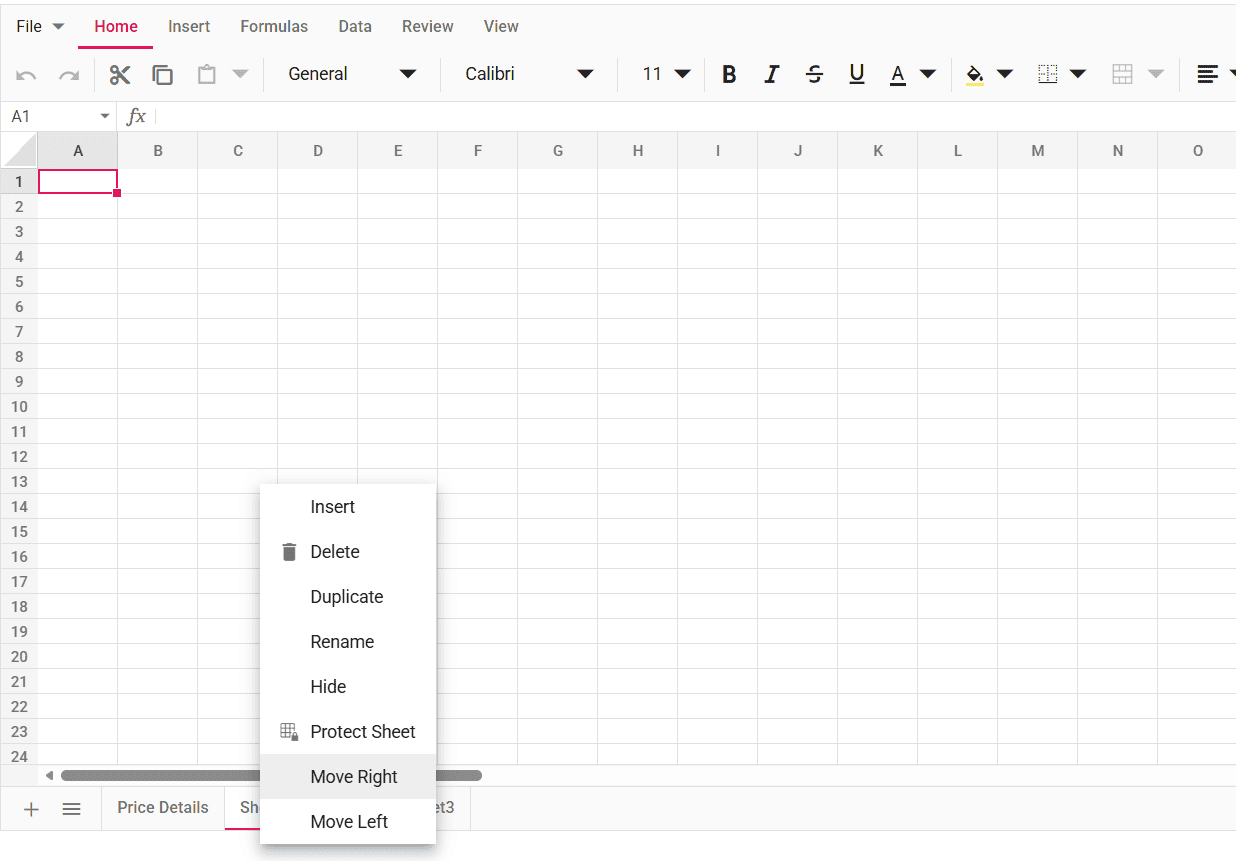Choose Move Left from the context menu
Viewport: 1236px width, 861px height.
pyautogui.click(x=348, y=822)
